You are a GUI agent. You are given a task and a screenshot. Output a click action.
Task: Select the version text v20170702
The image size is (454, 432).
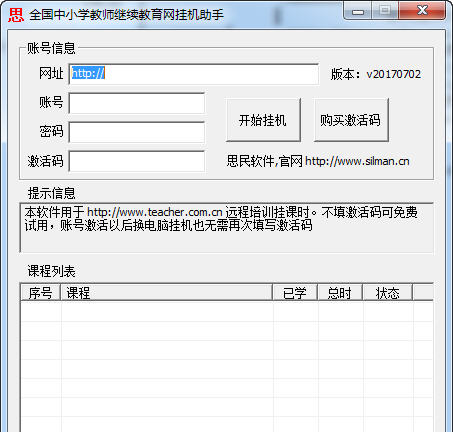coord(394,74)
